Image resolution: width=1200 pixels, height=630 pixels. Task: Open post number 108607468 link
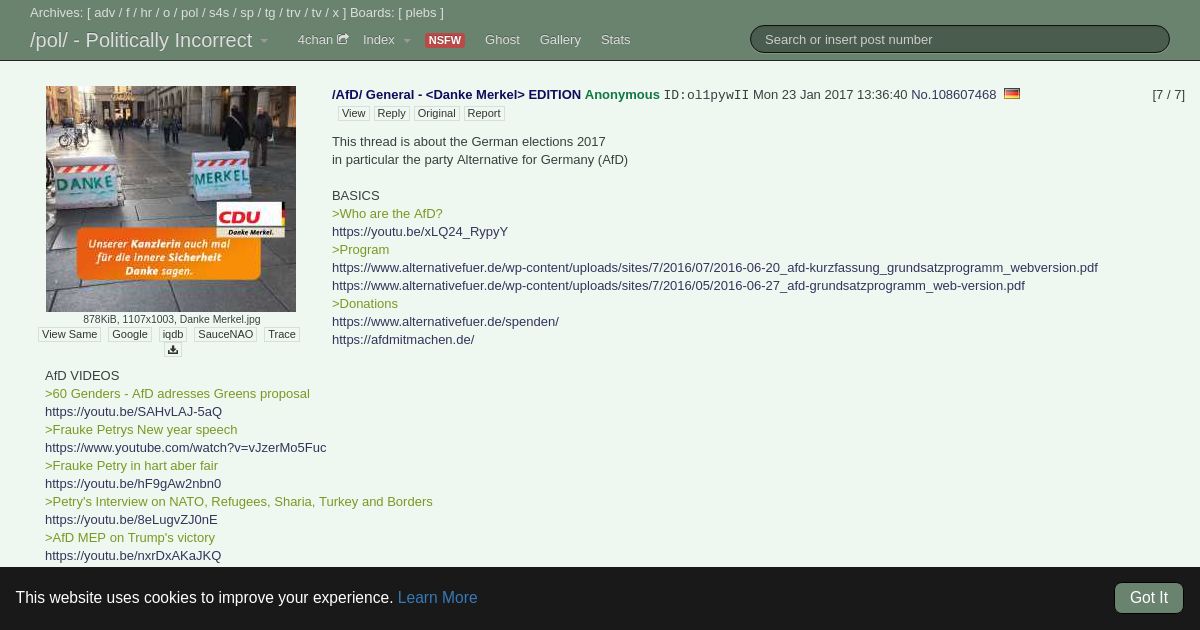coord(953,94)
